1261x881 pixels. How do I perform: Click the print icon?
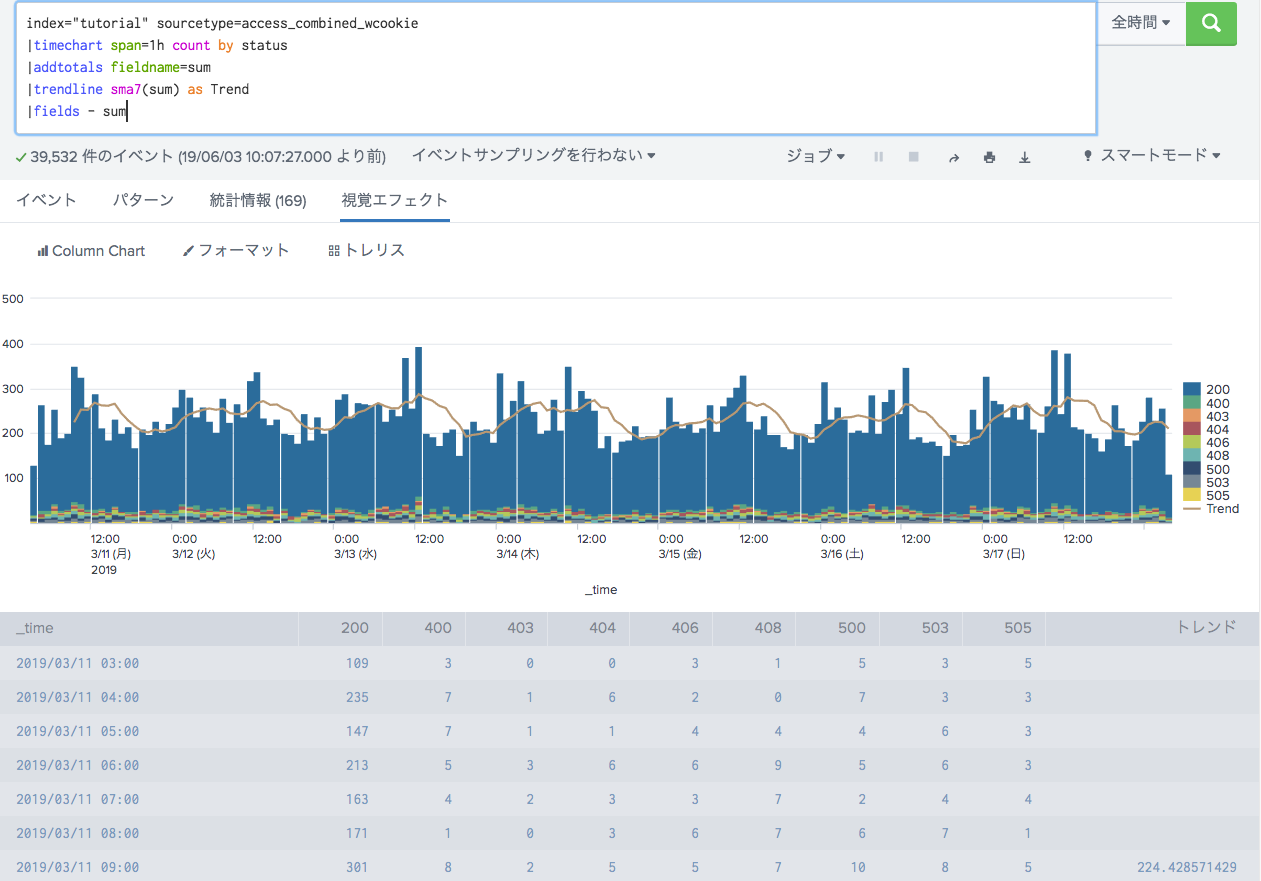tap(989, 157)
